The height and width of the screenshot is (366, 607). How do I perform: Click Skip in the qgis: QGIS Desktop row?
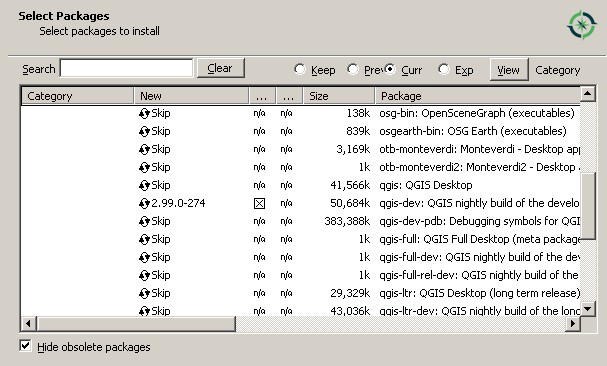point(161,186)
